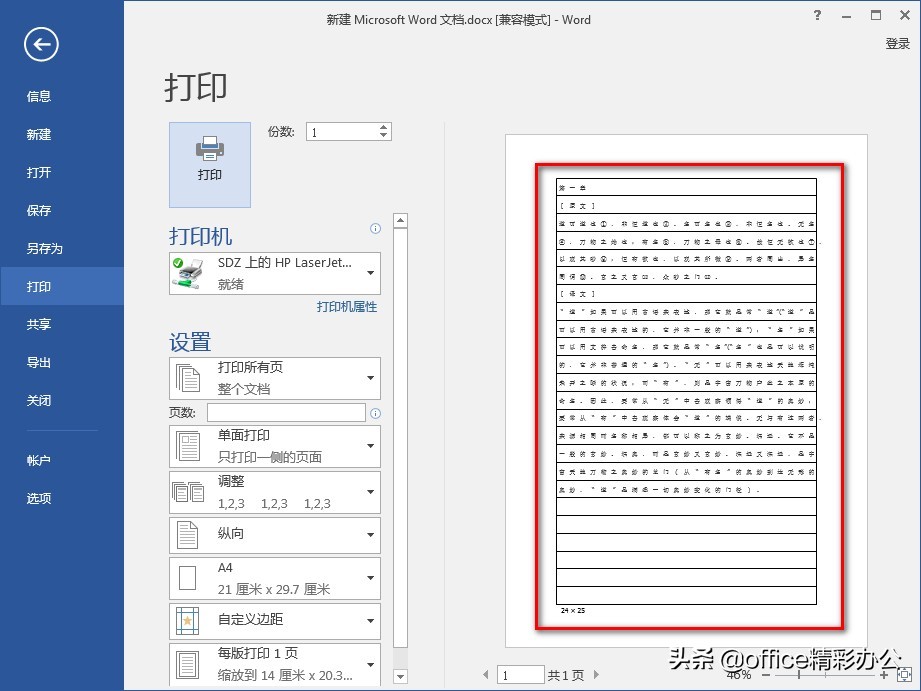This screenshot has height=691, width=921.
Task: Click the 打印所有页 pages icon
Action: coord(188,378)
